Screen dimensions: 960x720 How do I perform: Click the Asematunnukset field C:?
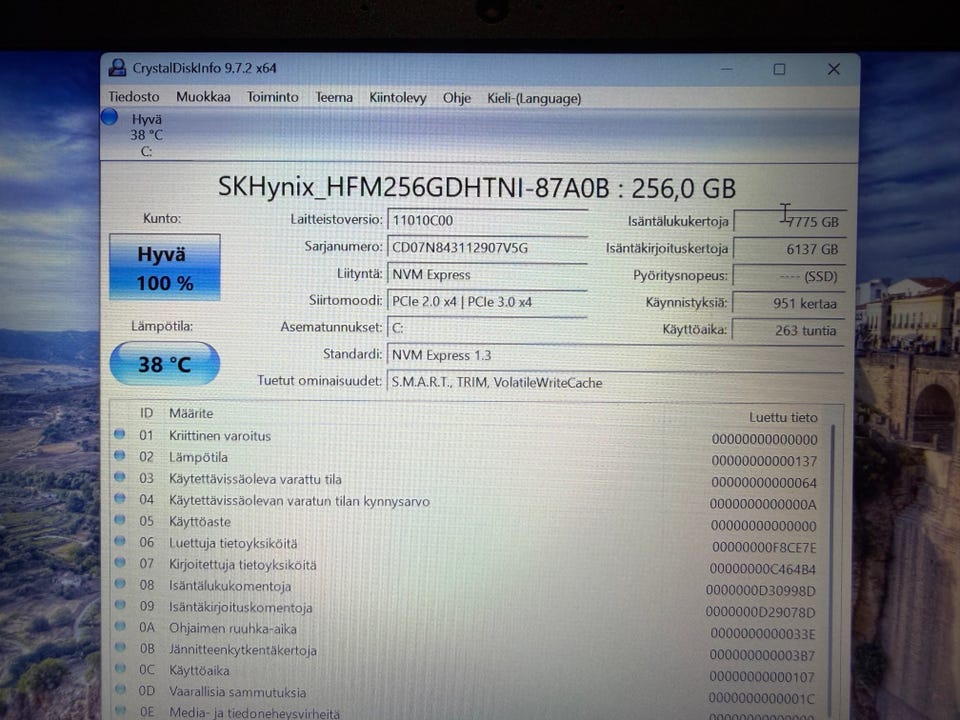487,328
